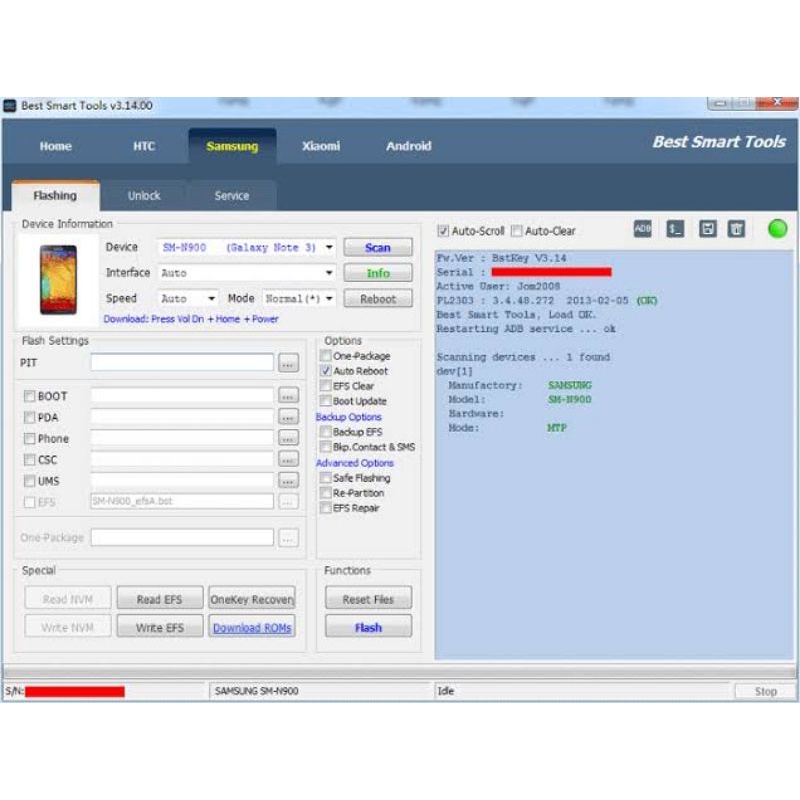The height and width of the screenshot is (800, 800).
Task: Save the log with the floppy icon
Action: pos(708,229)
